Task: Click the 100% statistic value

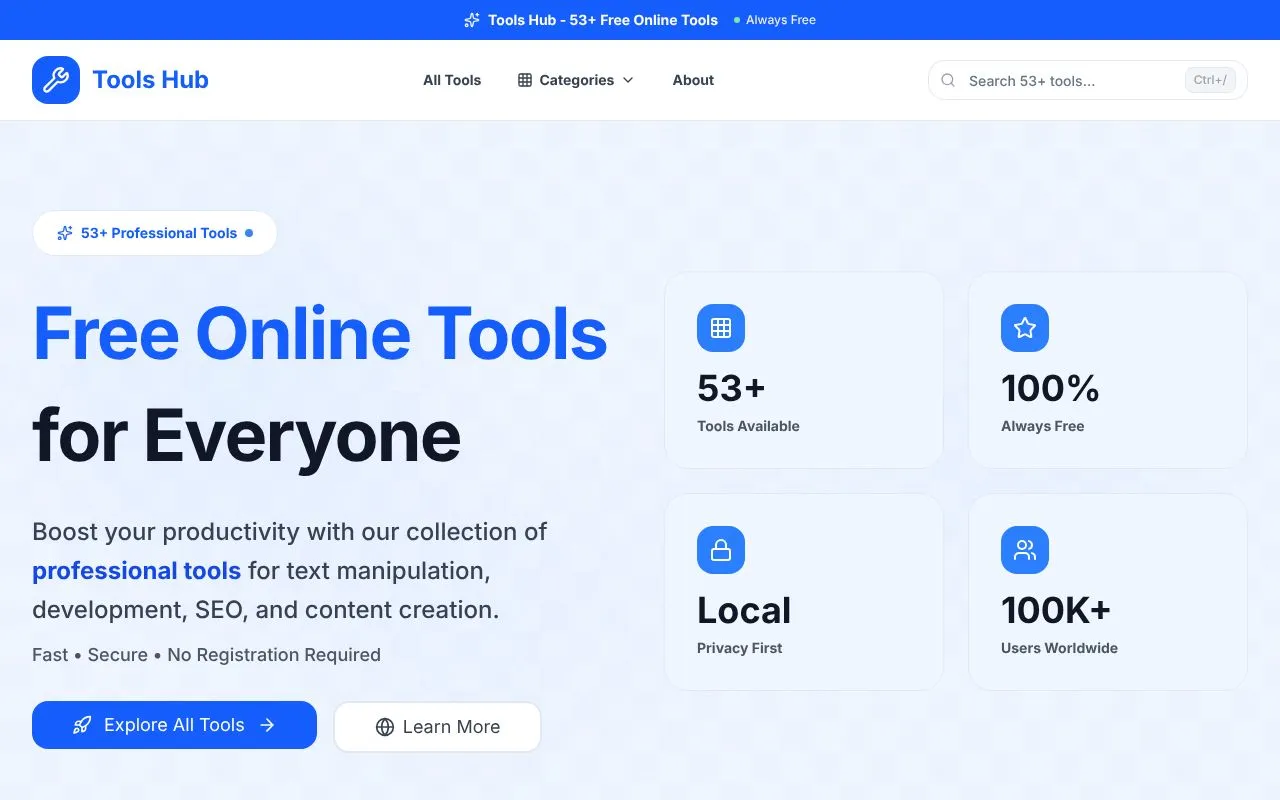Action: [x=1050, y=388]
